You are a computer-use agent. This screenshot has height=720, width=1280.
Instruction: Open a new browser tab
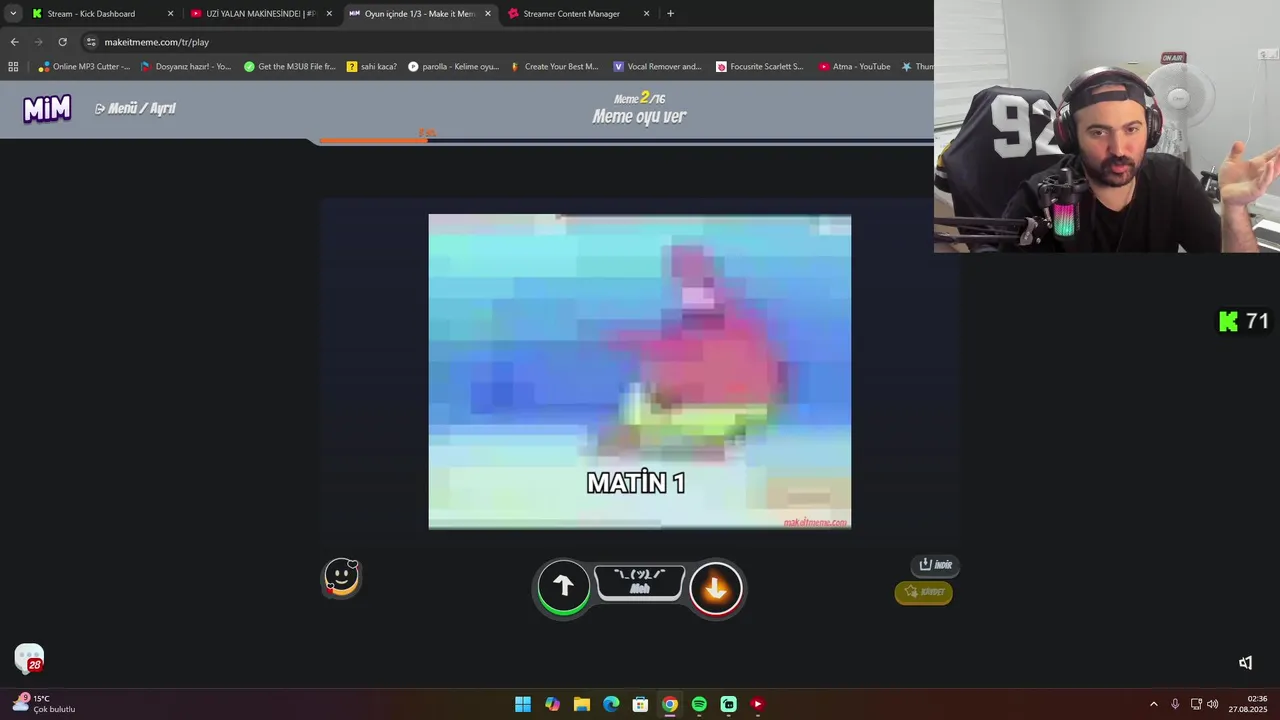(x=670, y=14)
